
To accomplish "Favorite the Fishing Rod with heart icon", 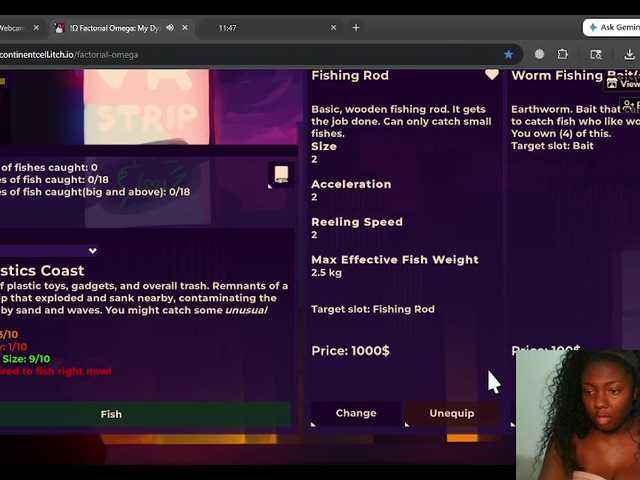I will pyautogui.click(x=492, y=75).
